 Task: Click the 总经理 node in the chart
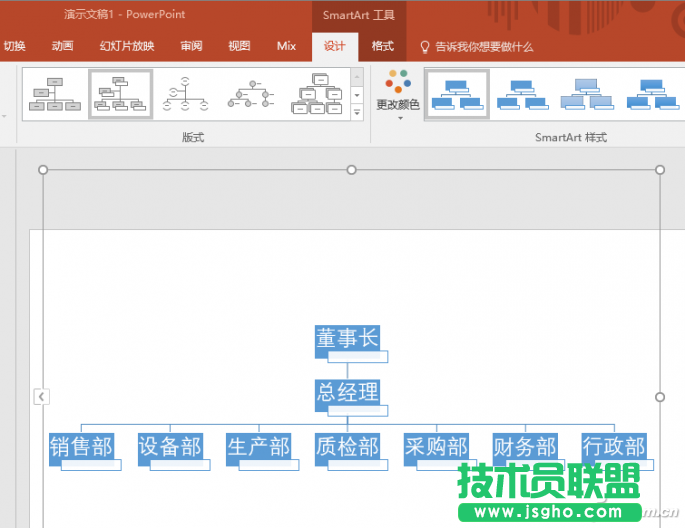pyautogui.click(x=348, y=392)
